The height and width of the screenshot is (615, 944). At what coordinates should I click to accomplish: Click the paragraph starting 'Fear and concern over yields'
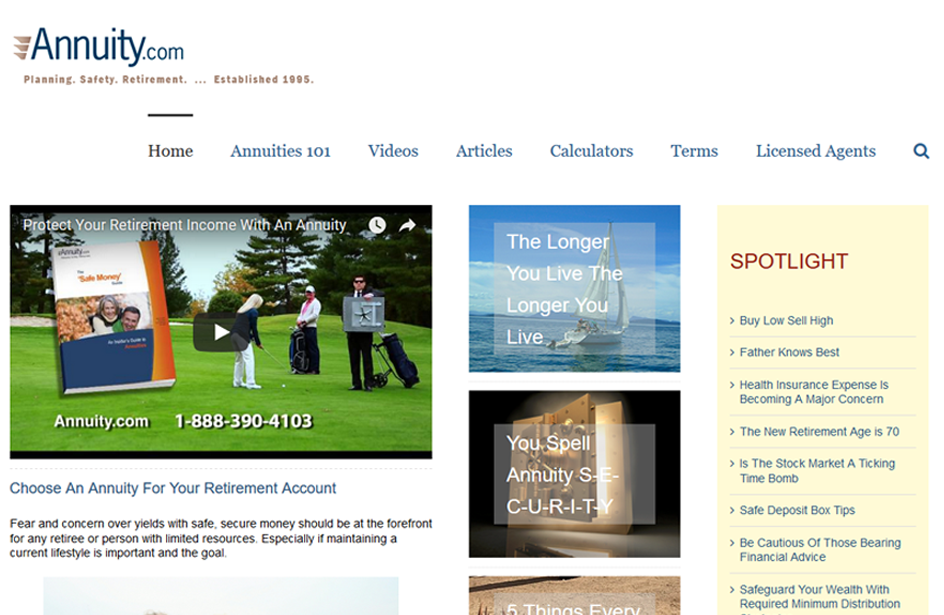coord(220,539)
